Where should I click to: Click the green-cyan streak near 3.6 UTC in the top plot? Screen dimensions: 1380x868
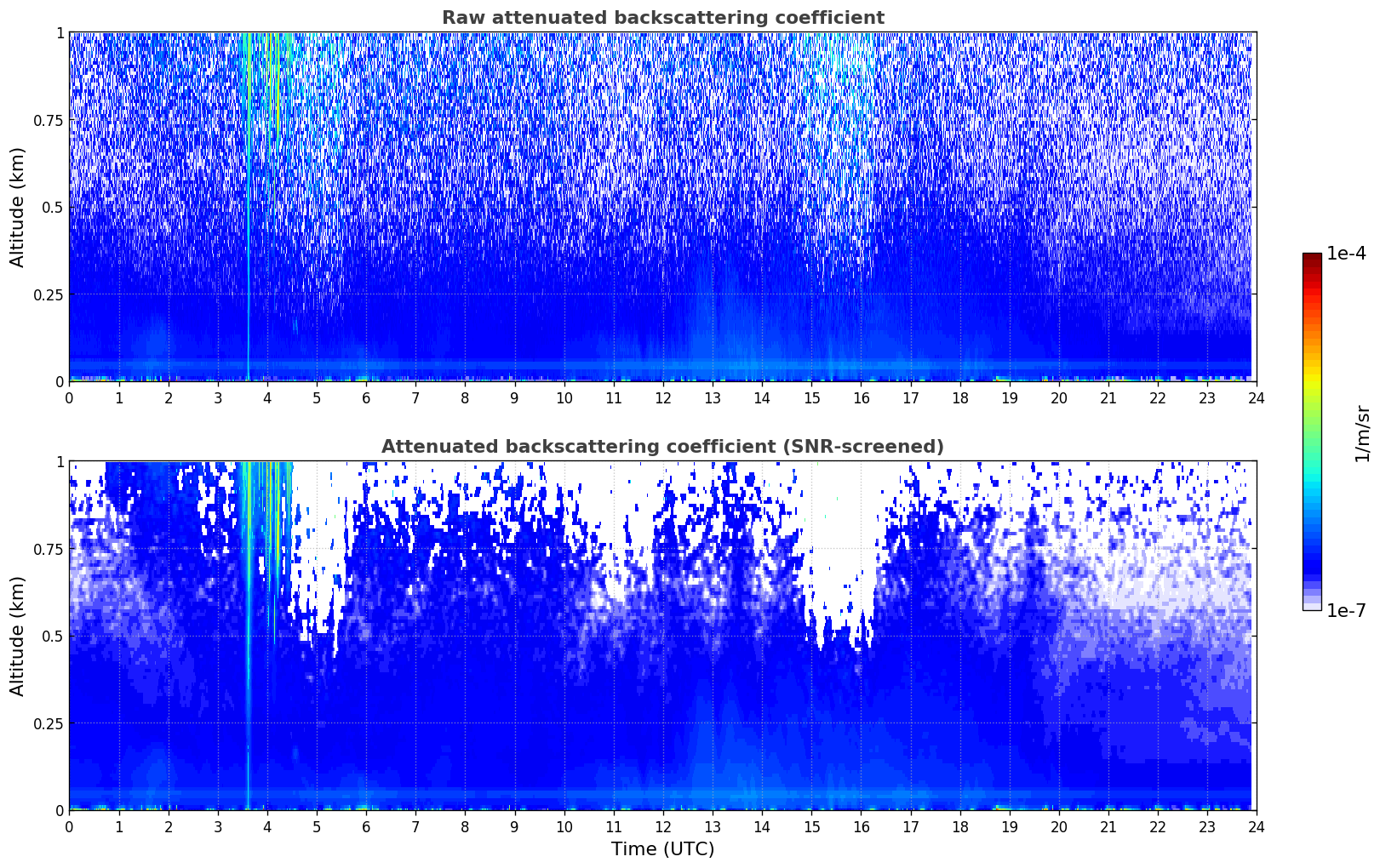pyautogui.click(x=249, y=207)
